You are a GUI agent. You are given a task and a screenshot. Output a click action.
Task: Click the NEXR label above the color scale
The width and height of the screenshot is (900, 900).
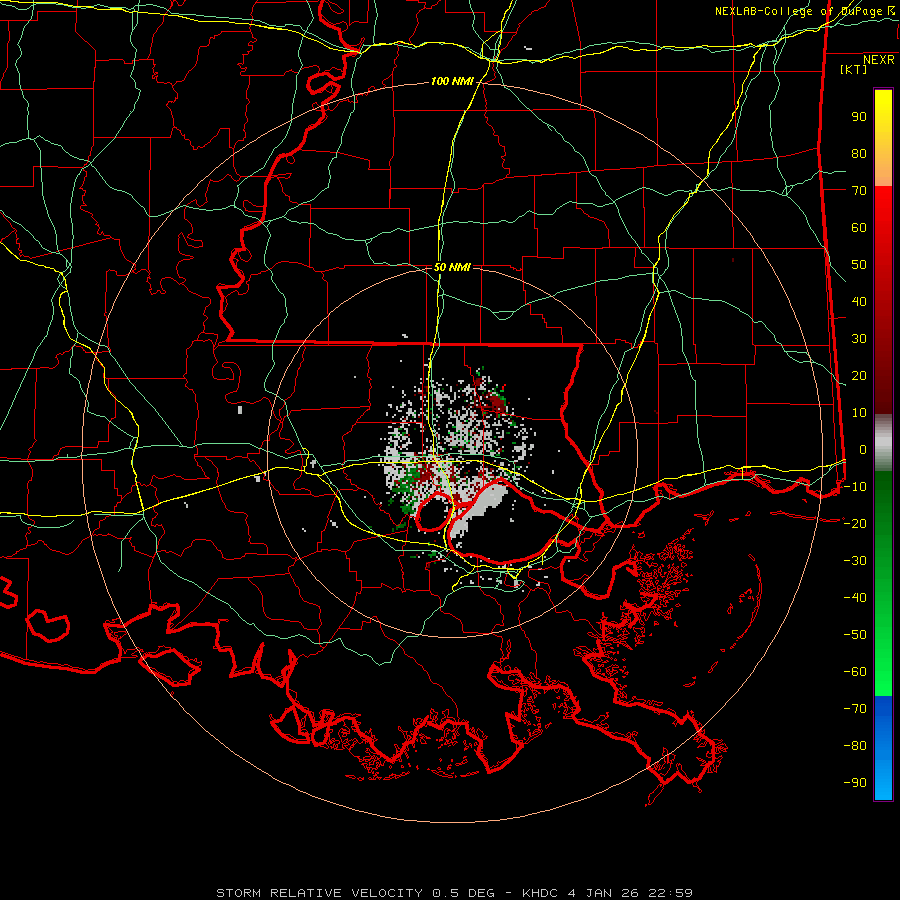tap(878, 60)
